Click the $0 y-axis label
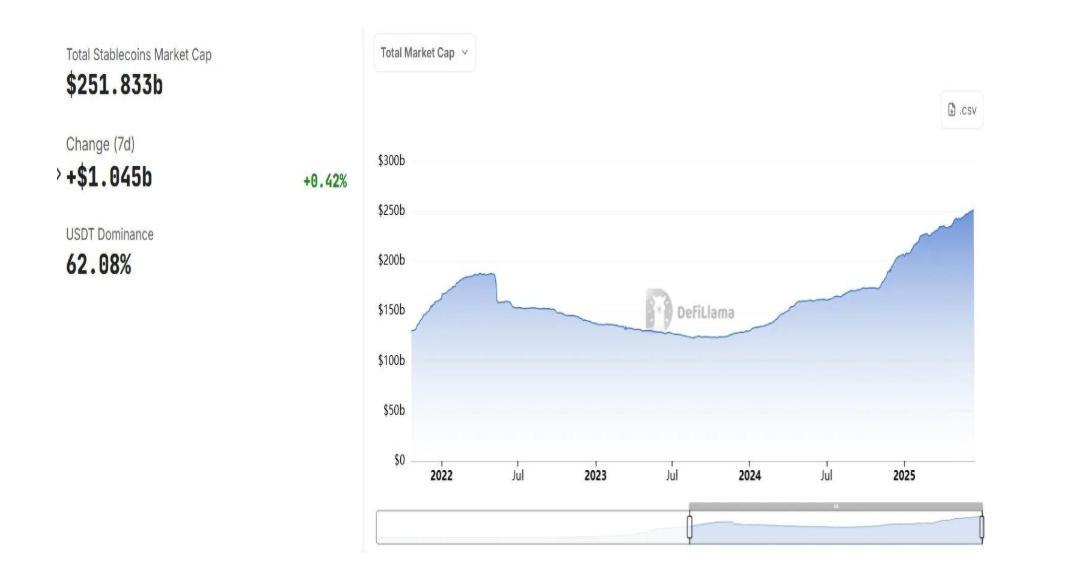Viewport: 1070px width, 580px height. click(398, 460)
